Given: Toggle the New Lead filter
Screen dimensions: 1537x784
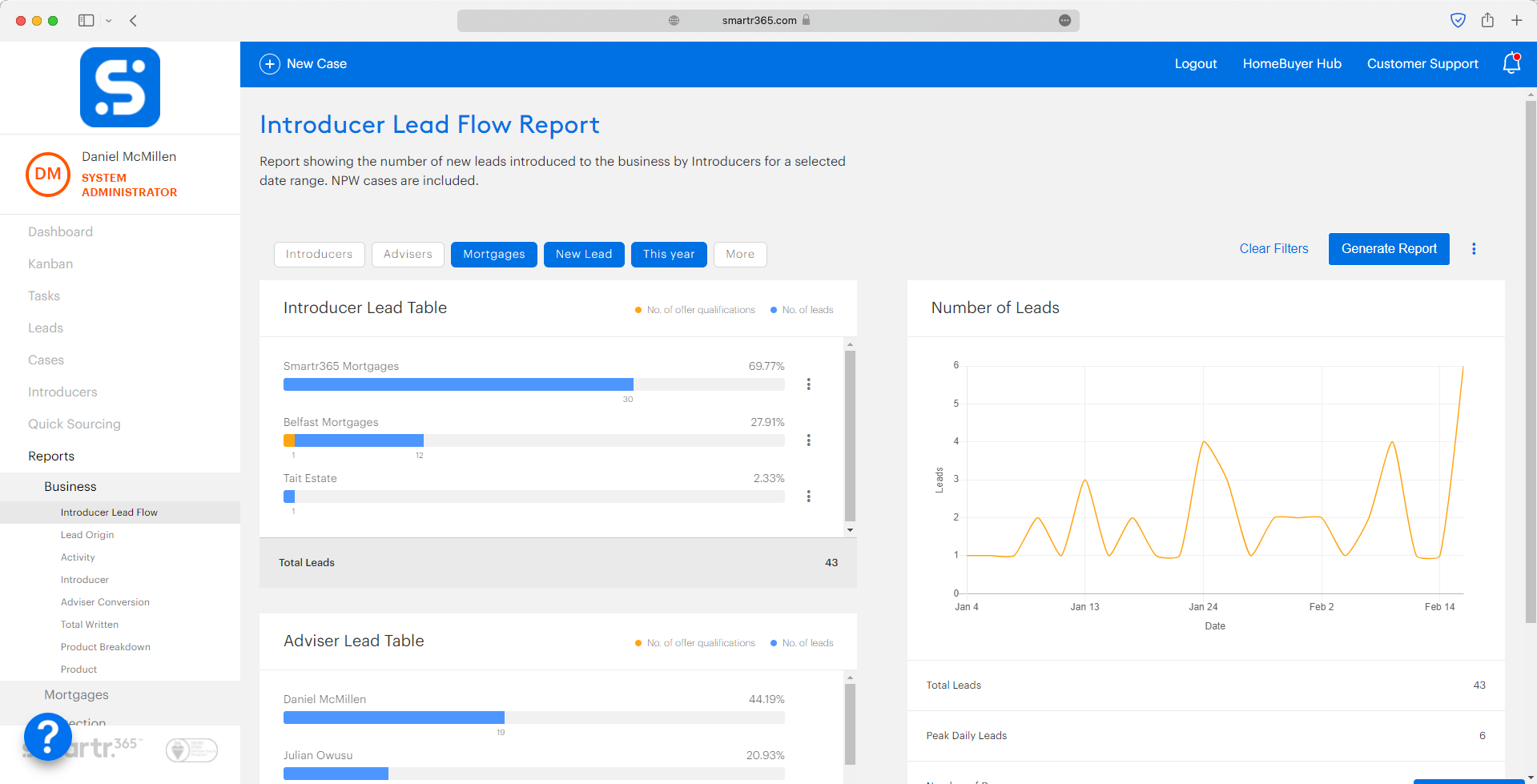Looking at the screenshot, I should coord(584,254).
